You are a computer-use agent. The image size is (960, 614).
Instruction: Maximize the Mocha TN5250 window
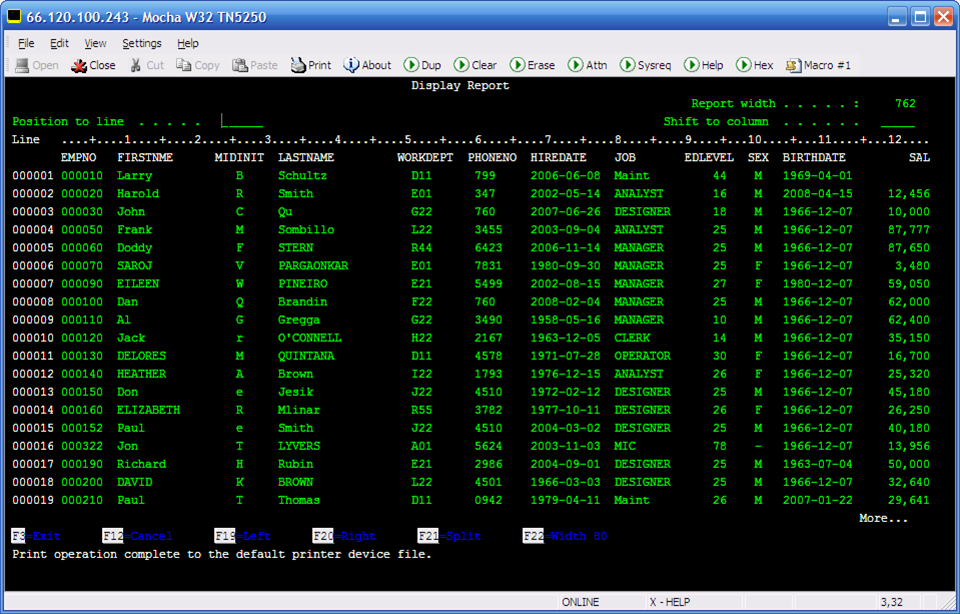[920, 17]
